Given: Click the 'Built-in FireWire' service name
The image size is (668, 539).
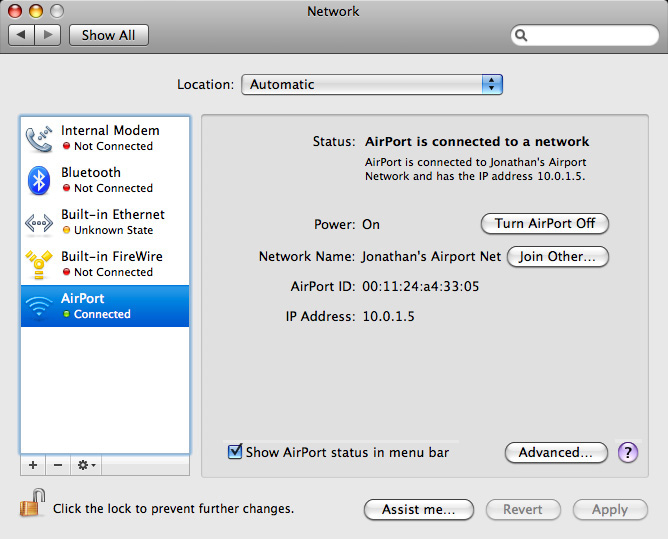Looking at the screenshot, I should (x=112, y=256).
